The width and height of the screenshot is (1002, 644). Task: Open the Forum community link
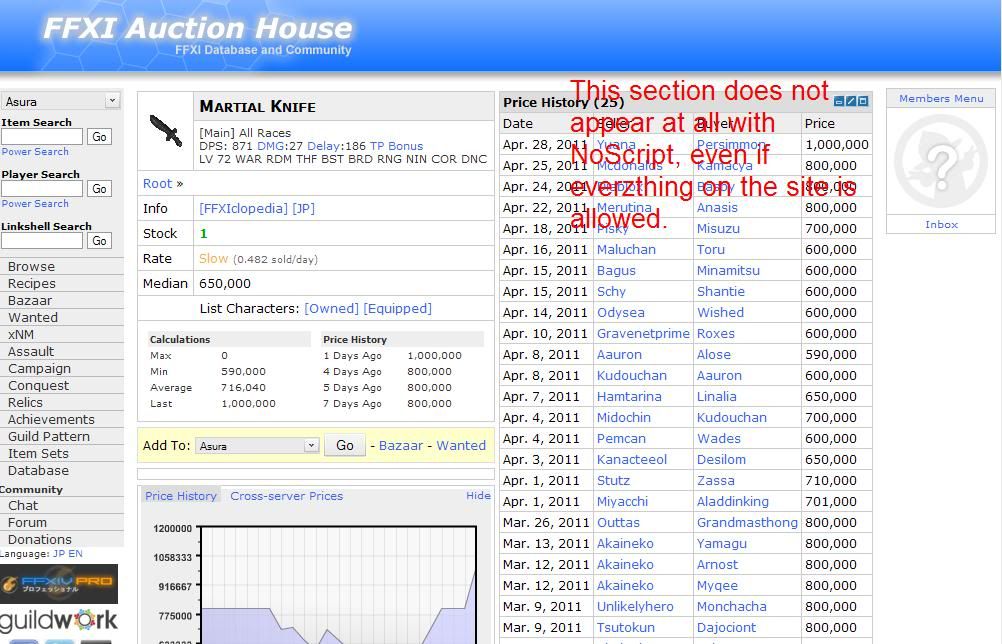(x=27, y=523)
